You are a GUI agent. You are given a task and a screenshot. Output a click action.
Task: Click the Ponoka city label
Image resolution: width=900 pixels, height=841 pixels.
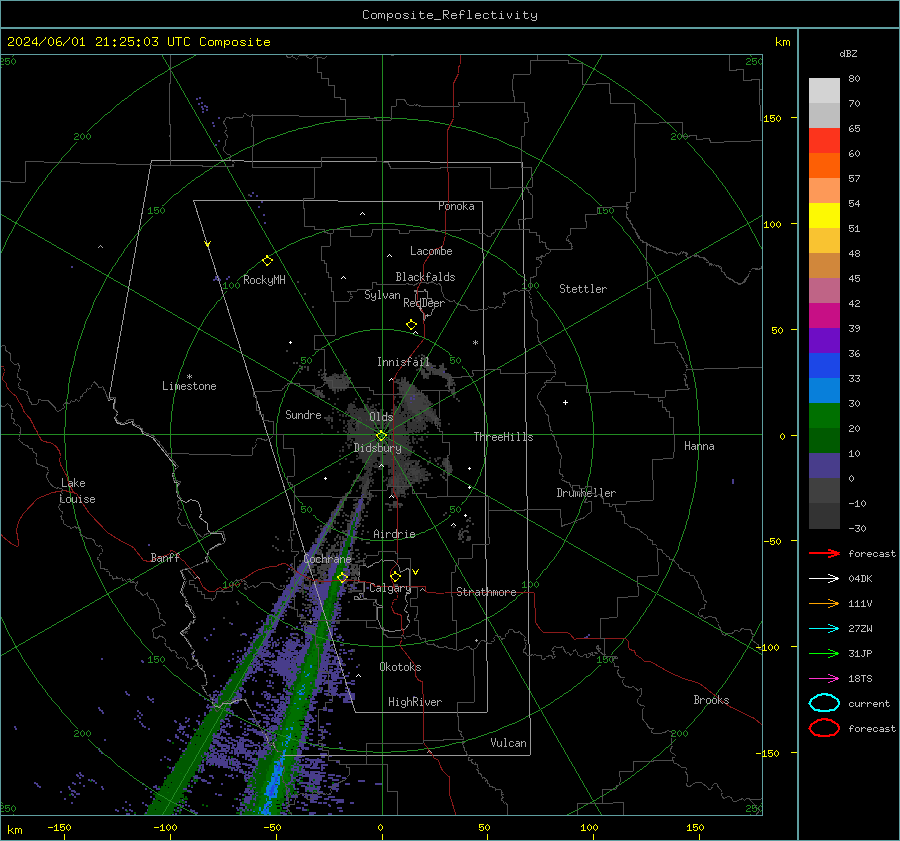pos(456,206)
